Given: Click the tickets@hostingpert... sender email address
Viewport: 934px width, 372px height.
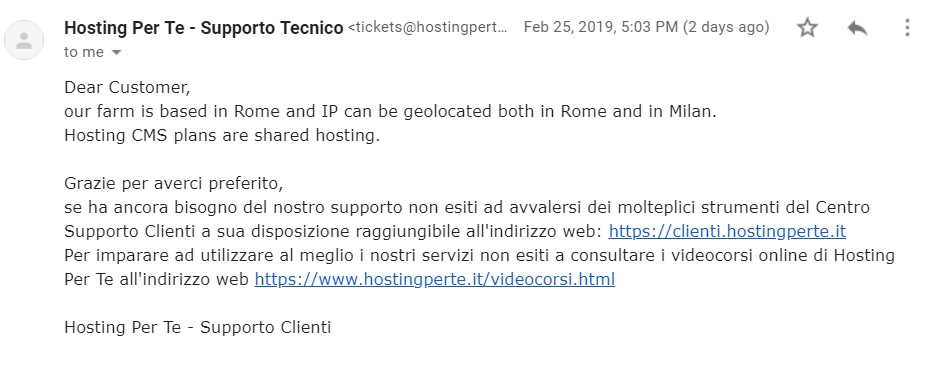Looking at the screenshot, I should (427, 27).
